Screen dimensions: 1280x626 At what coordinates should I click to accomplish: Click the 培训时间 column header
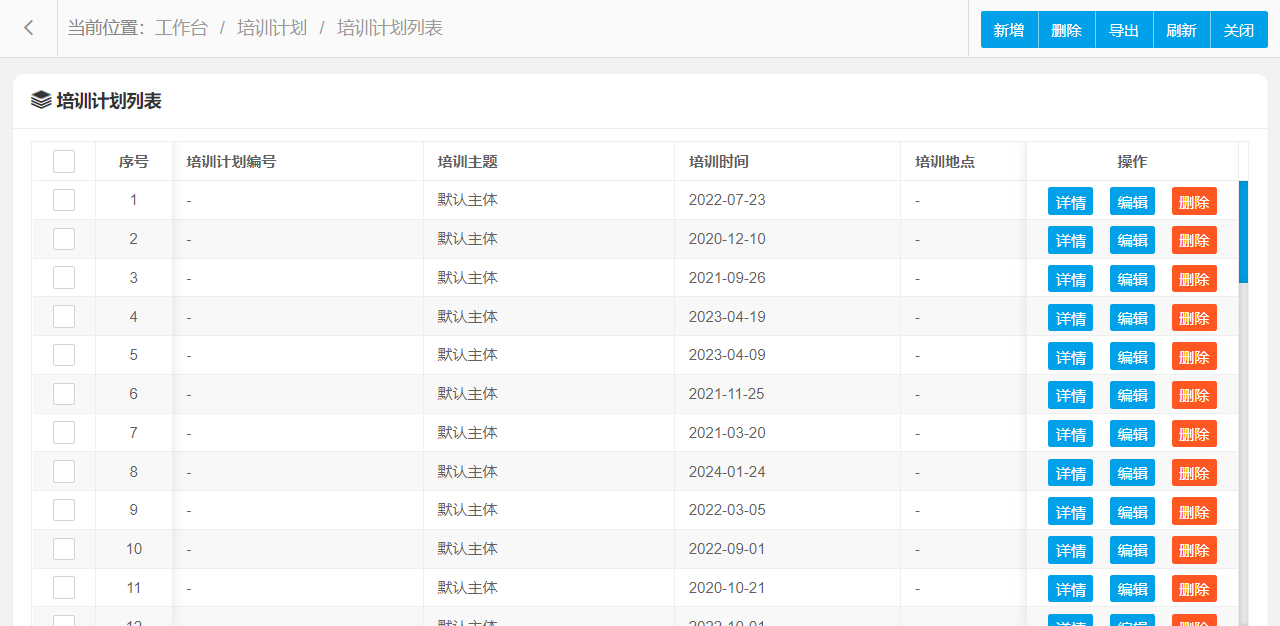tap(719, 161)
